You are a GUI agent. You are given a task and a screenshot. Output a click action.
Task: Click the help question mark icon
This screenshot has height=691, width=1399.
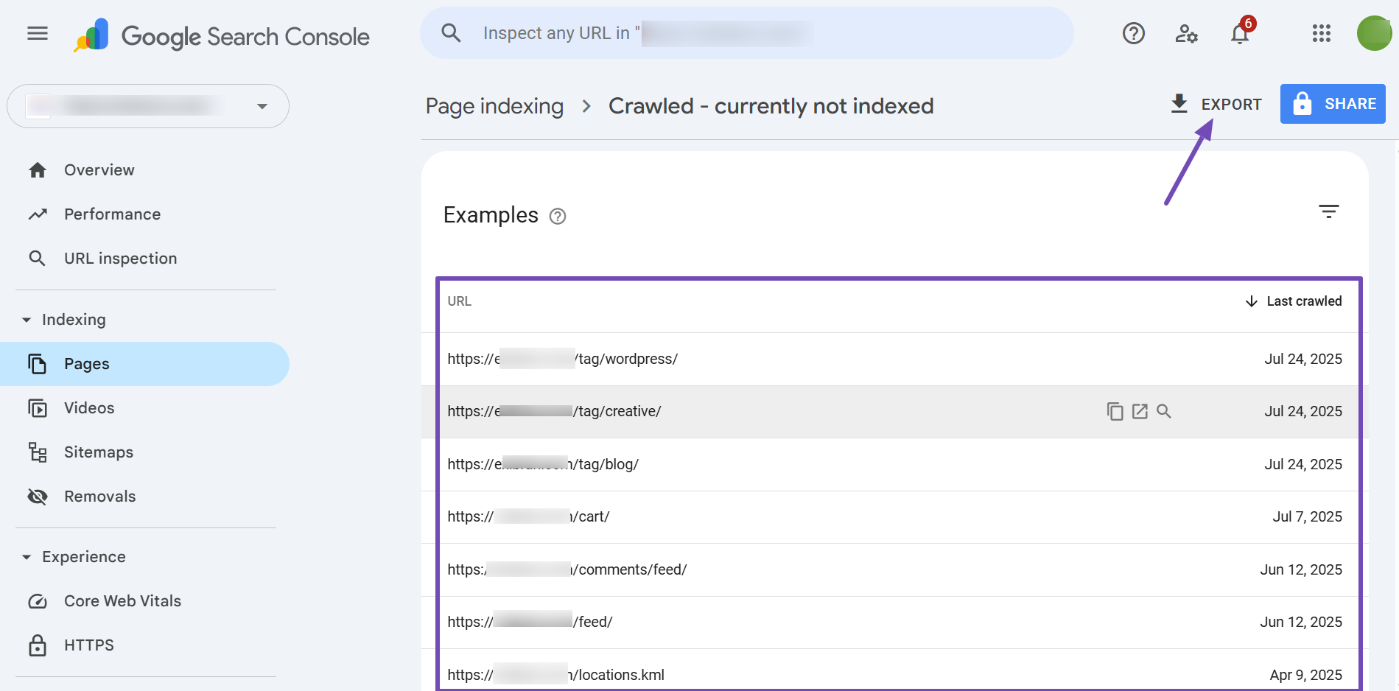(x=1133, y=33)
